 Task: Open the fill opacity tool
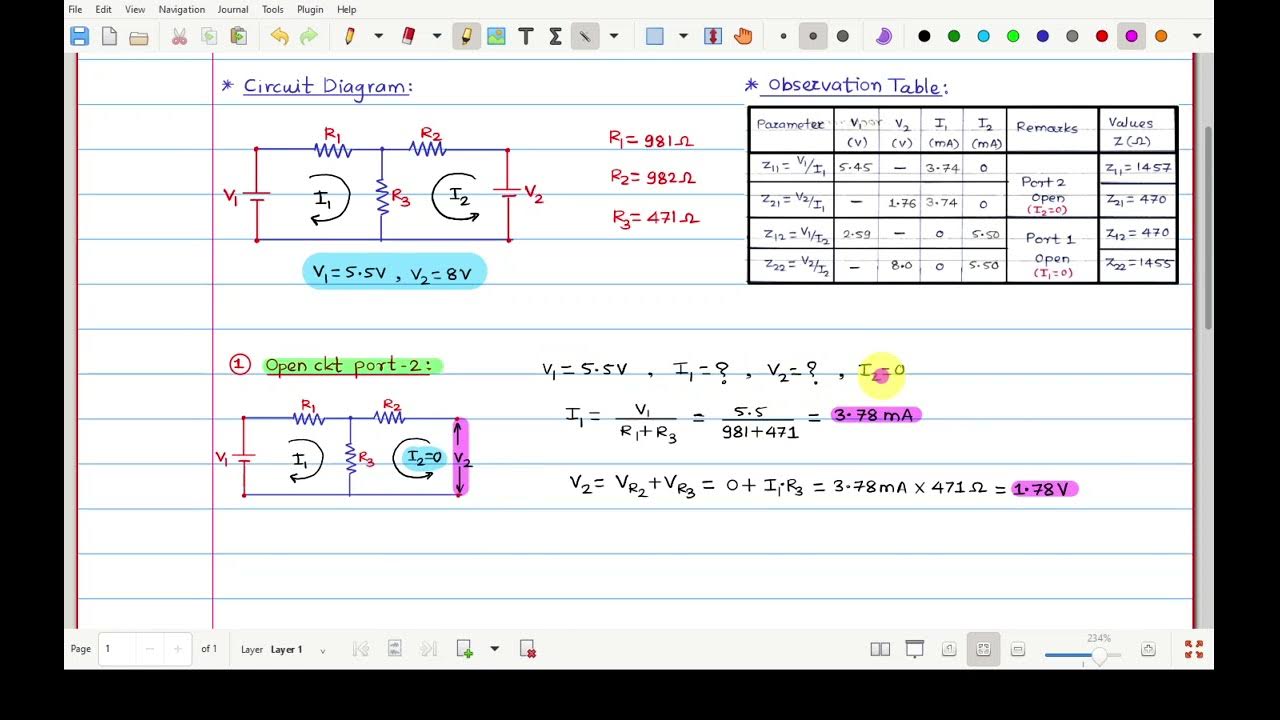[x=883, y=37]
